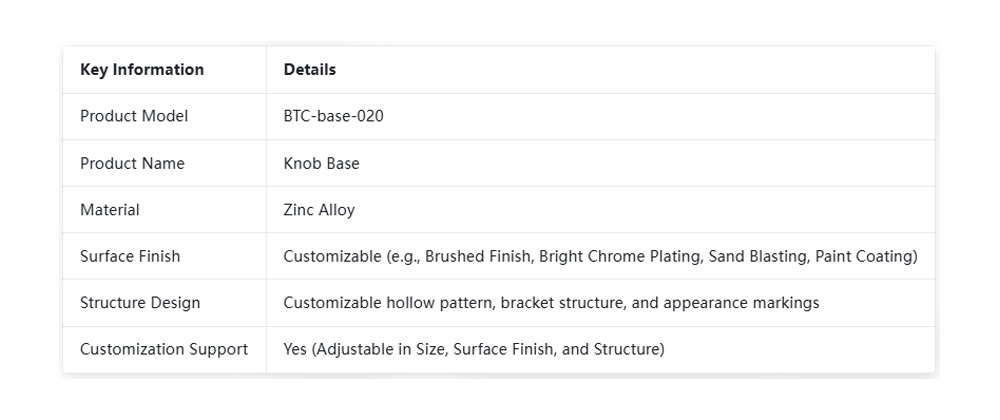Click the "Zinc Alloy" value text
The height and width of the screenshot is (420, 1000).
click(x=319, y=210)
